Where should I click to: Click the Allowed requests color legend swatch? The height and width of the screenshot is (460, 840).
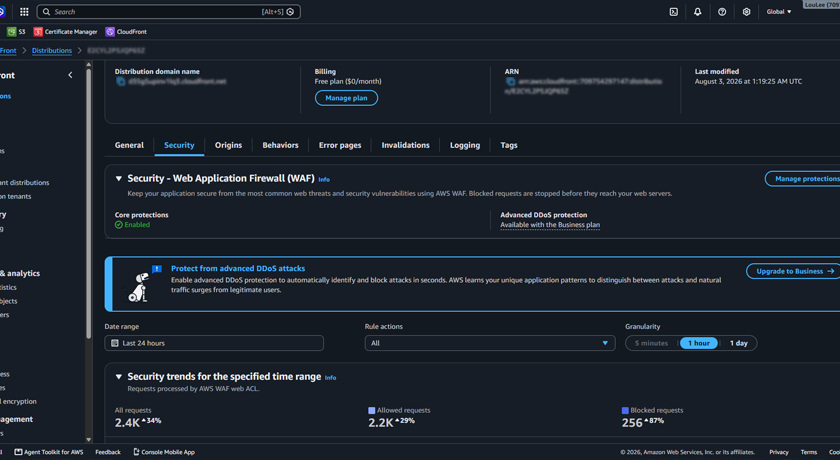click(x=372, y=411)
